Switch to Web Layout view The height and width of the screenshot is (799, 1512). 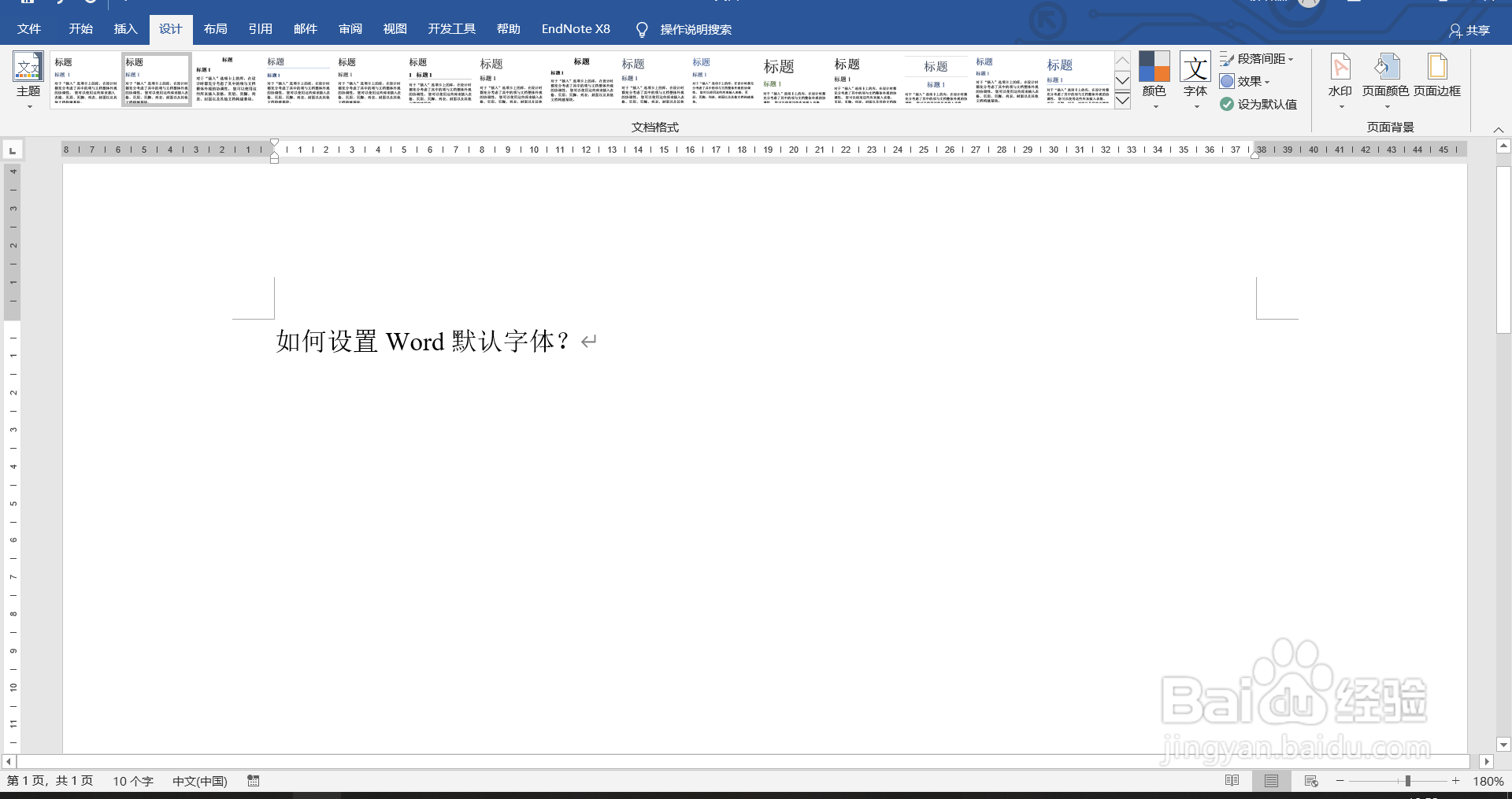(1311, 781)
